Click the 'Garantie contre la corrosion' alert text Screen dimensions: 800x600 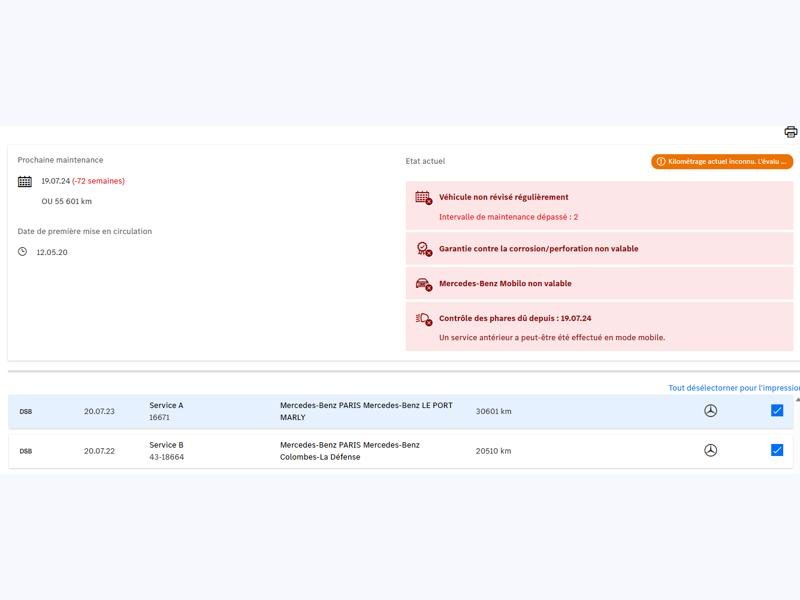pos(538,249)
